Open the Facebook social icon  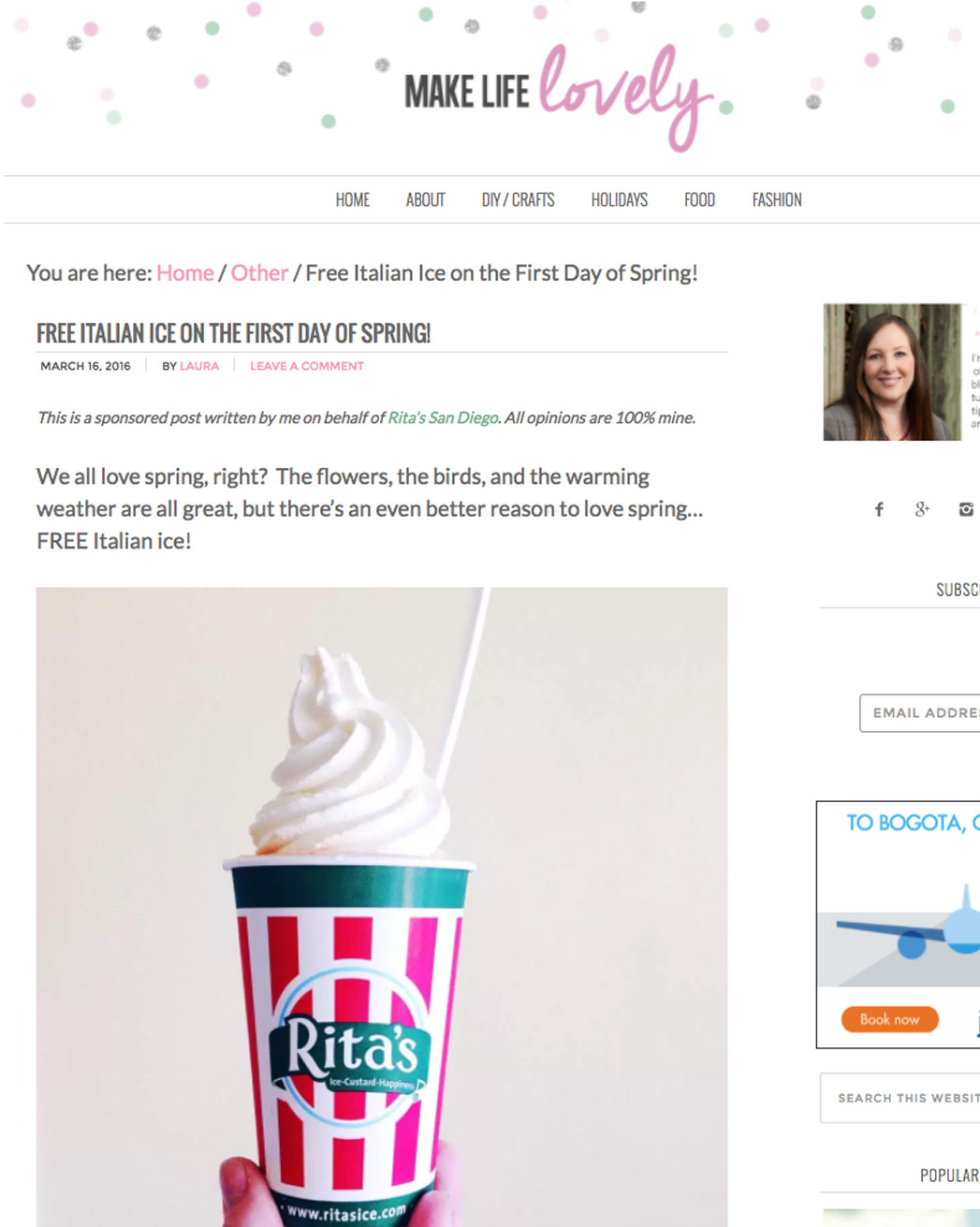(x=879, y=509)
